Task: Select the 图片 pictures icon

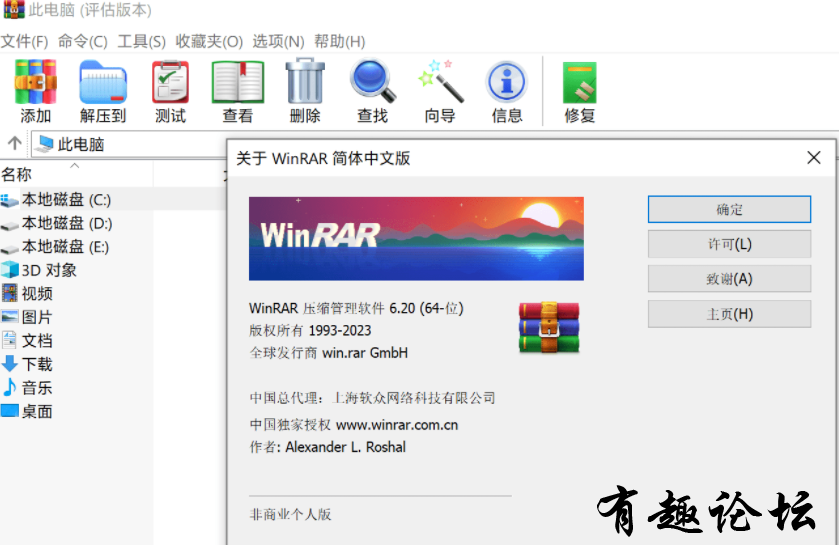Action: coord(10,317)
